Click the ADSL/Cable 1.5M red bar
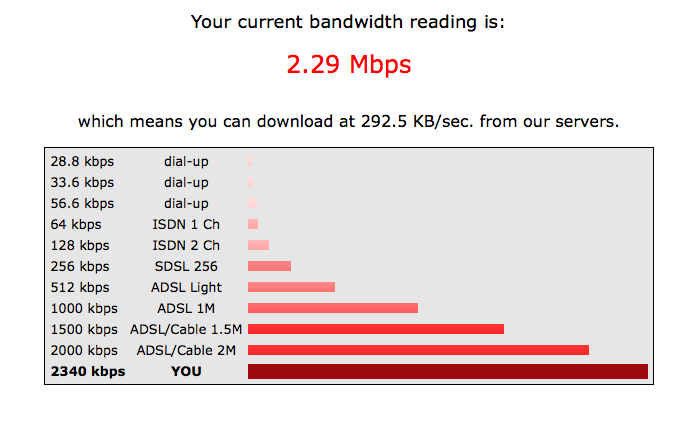Viewport: 686px width, 425px height. pyautogui.click(x=375, y=329)
